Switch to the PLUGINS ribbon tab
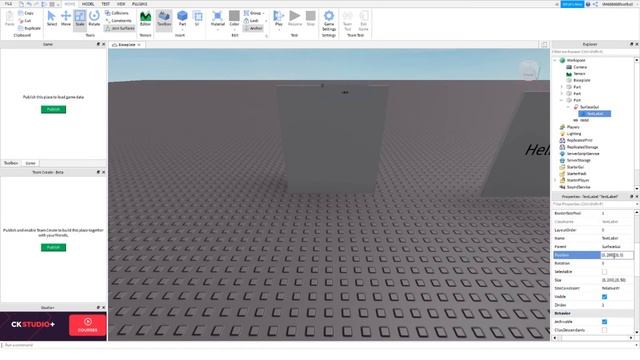Screen dimensions: 640x360 coord(140,4)
